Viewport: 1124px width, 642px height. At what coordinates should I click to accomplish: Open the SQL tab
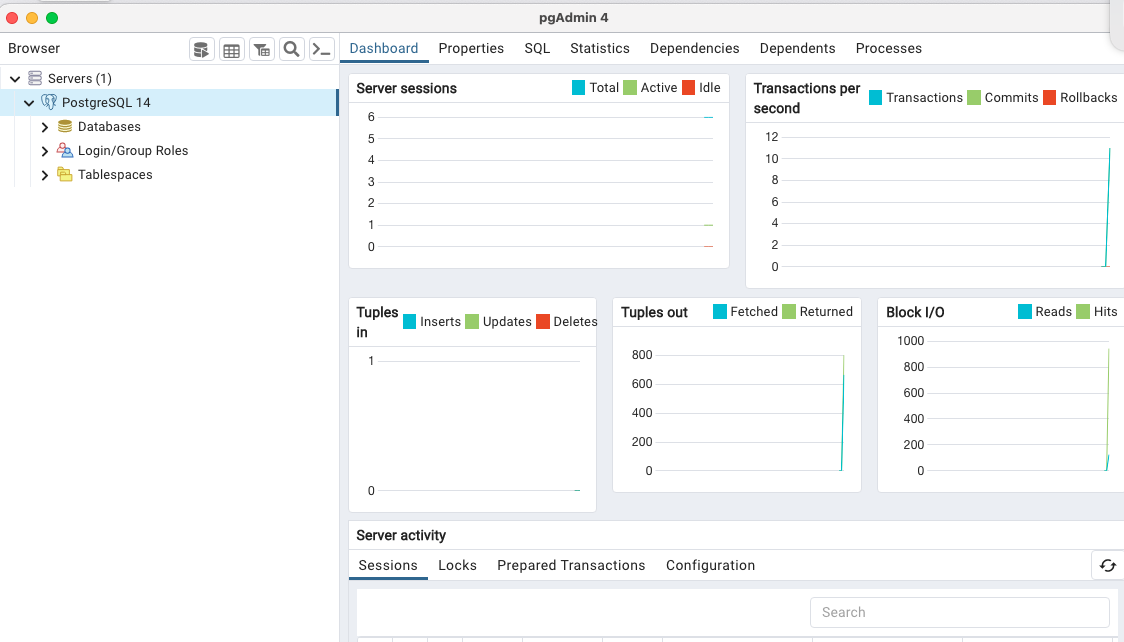tap(537, 48)
